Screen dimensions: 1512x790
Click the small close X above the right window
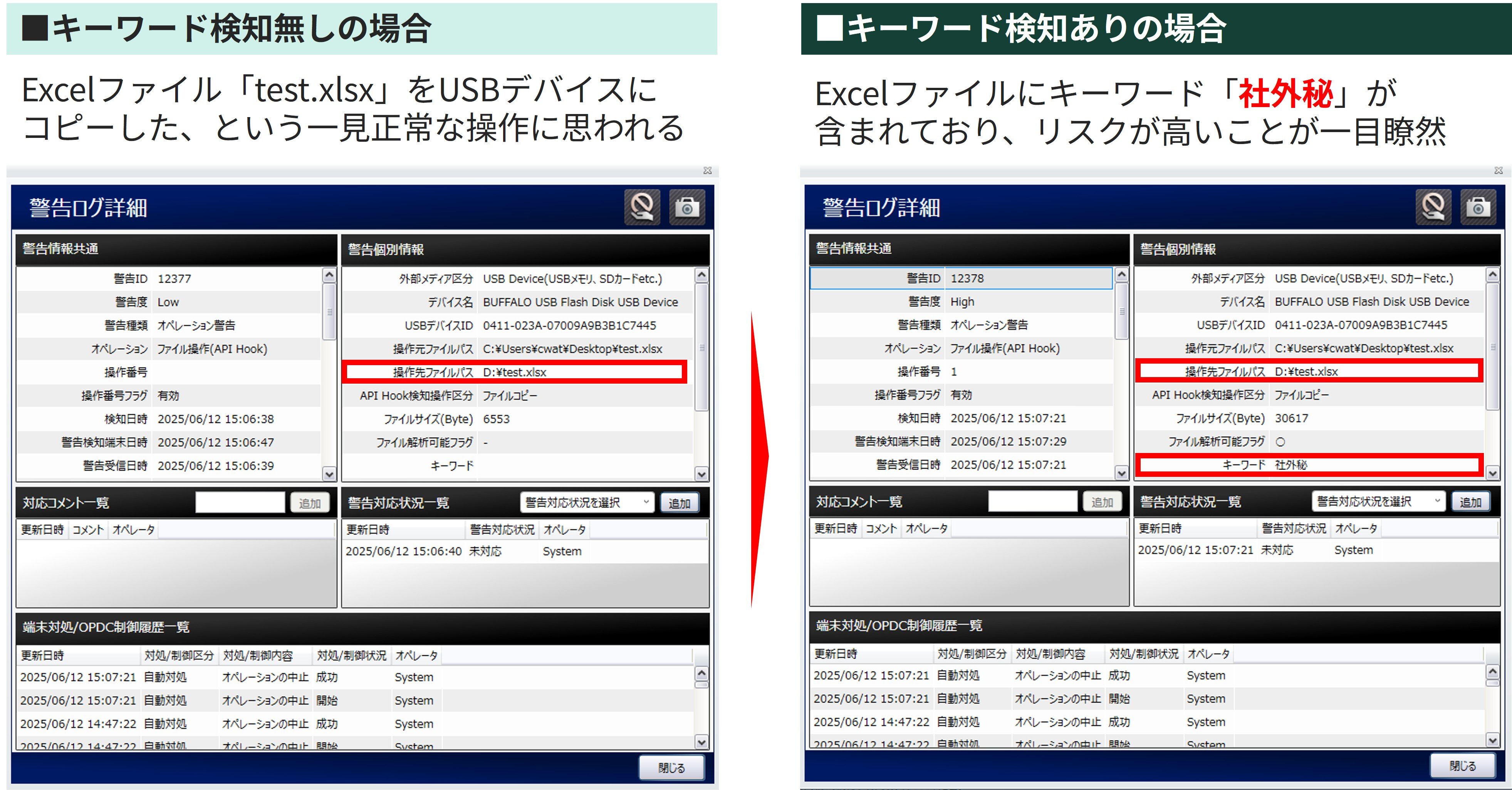click(1499, 170)
